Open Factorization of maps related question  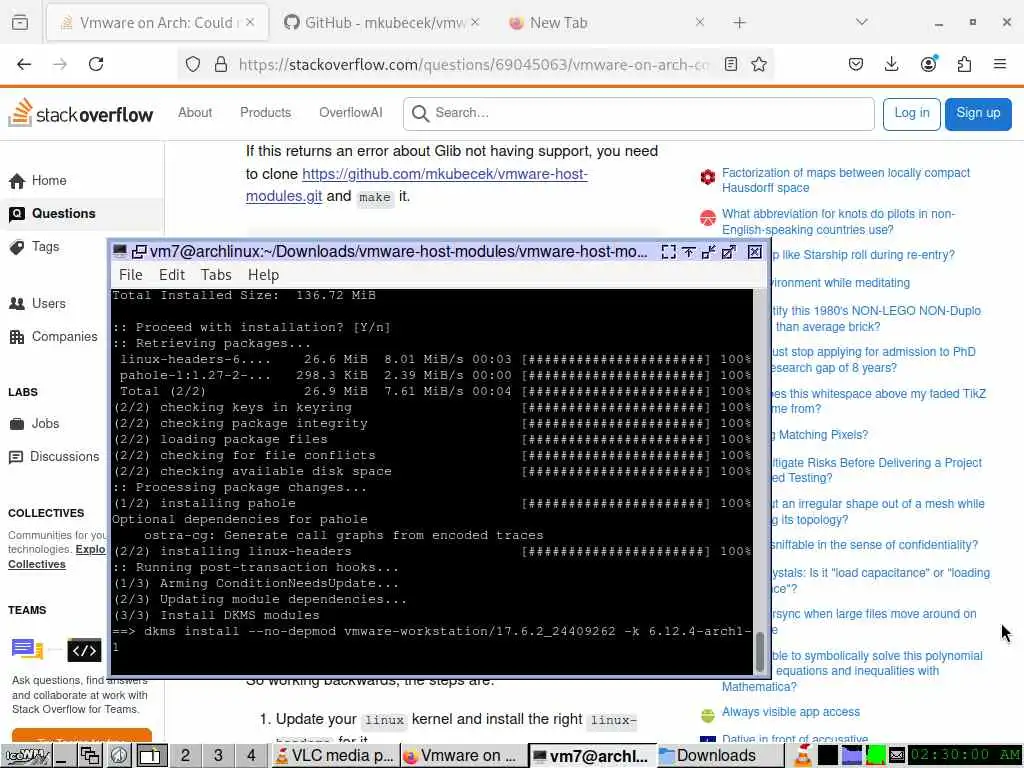(846, 180)
